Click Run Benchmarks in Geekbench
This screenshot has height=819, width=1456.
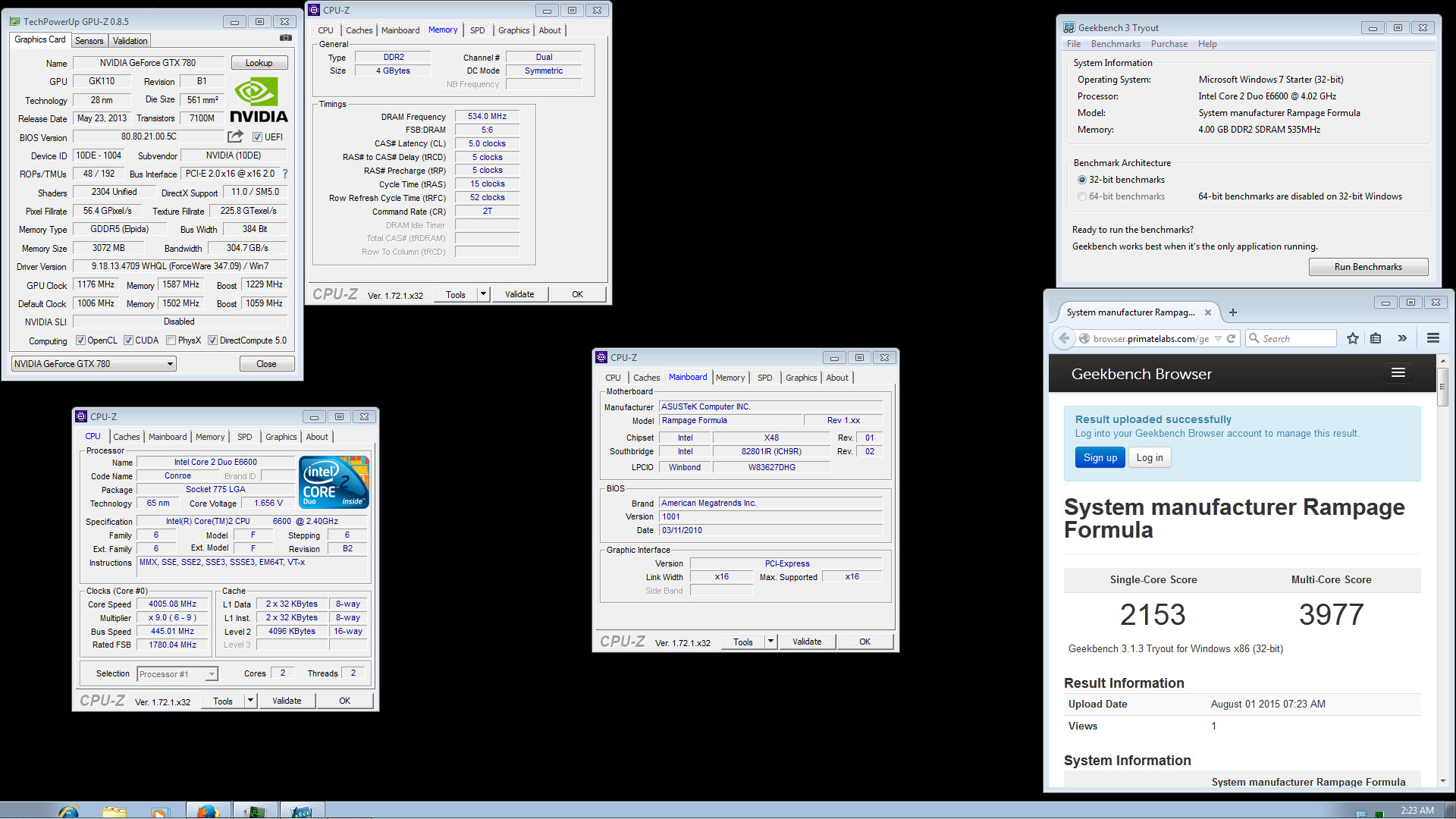1368,267
